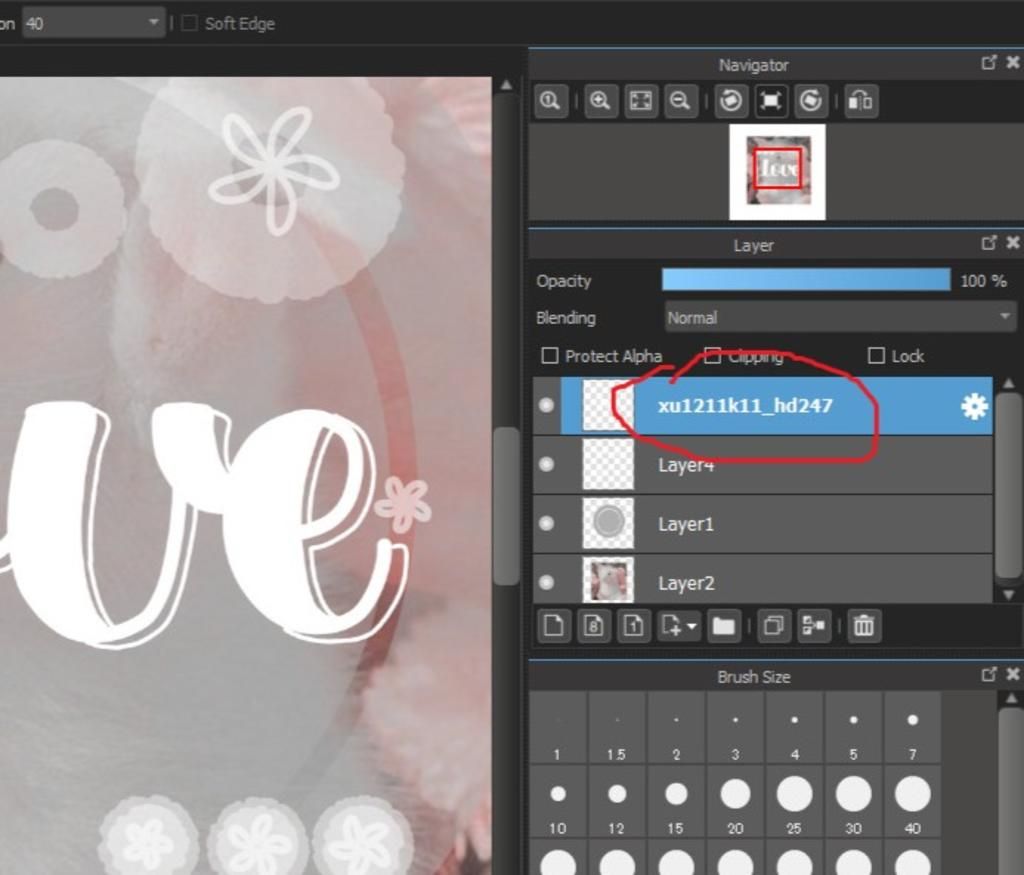The image size is (1024, 875).
Task: Choose brush size 5
Action: (x=854, y=728)
